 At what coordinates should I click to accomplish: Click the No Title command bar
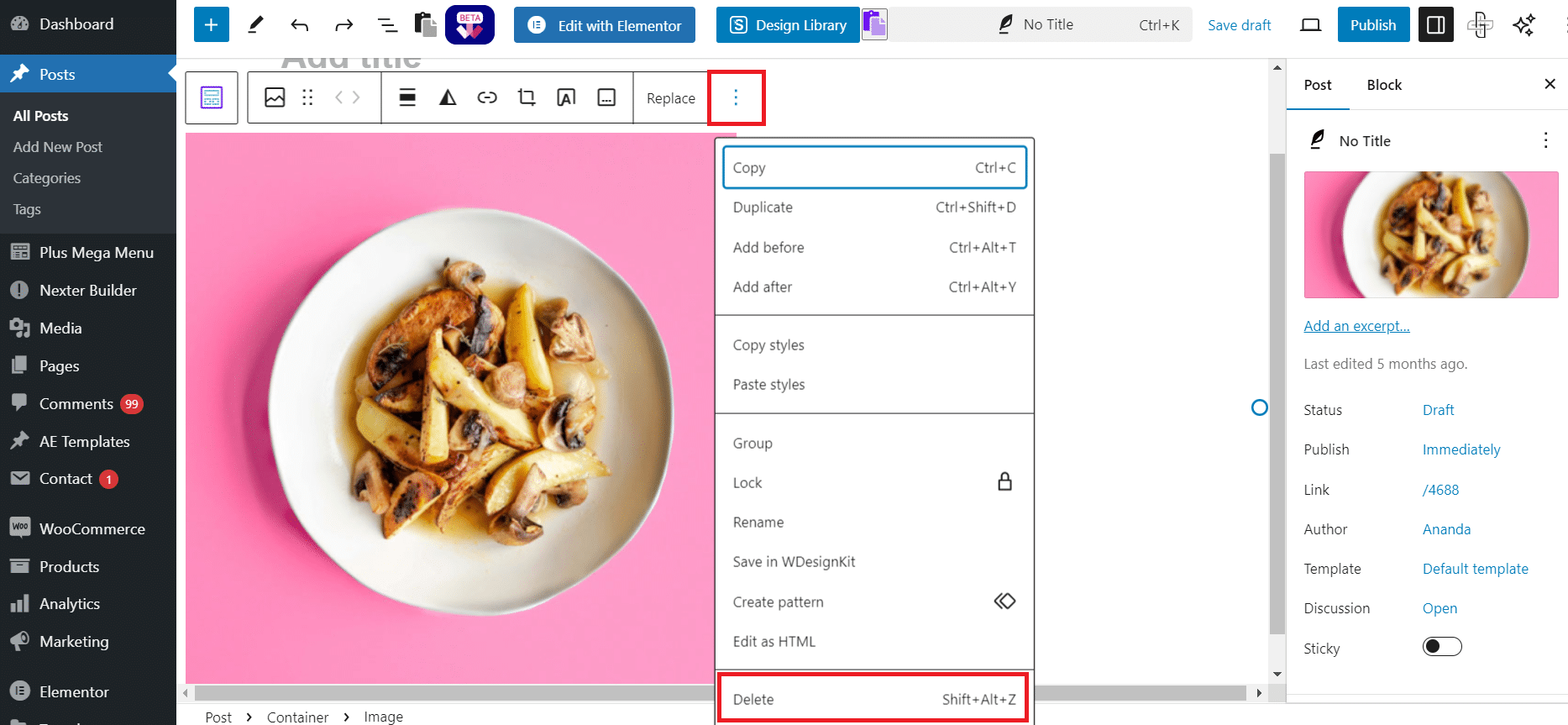[1041, 24]
